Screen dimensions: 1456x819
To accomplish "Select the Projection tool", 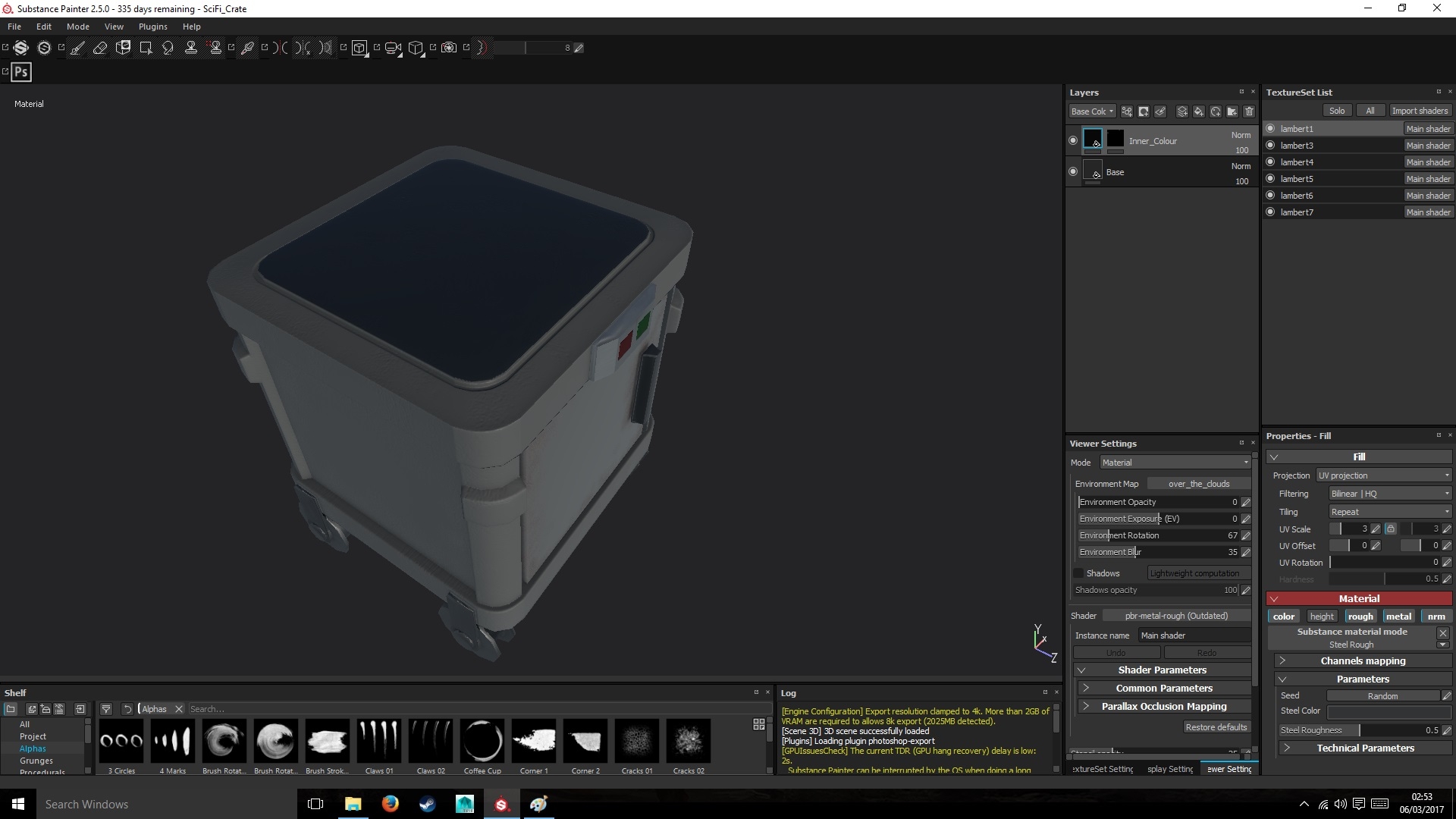I will 123,48.
